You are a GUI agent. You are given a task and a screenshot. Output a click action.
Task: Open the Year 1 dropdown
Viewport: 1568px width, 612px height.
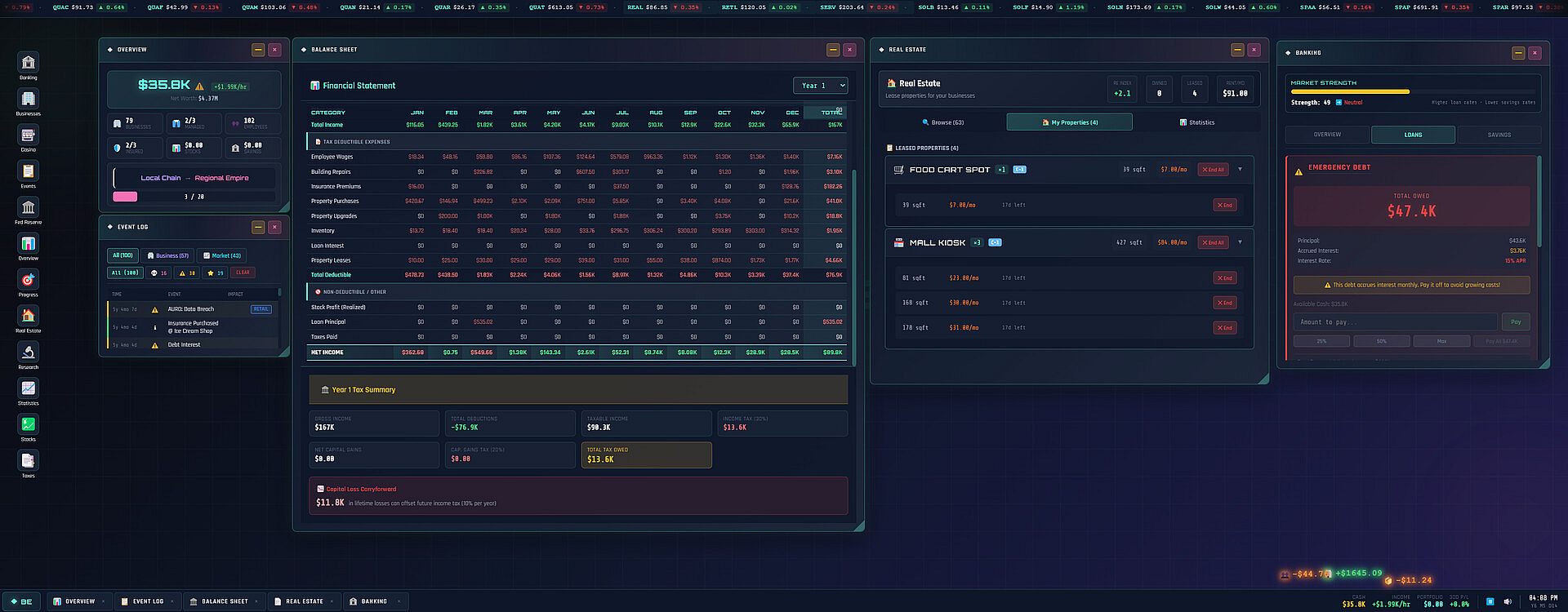click(x=820, y=86)
